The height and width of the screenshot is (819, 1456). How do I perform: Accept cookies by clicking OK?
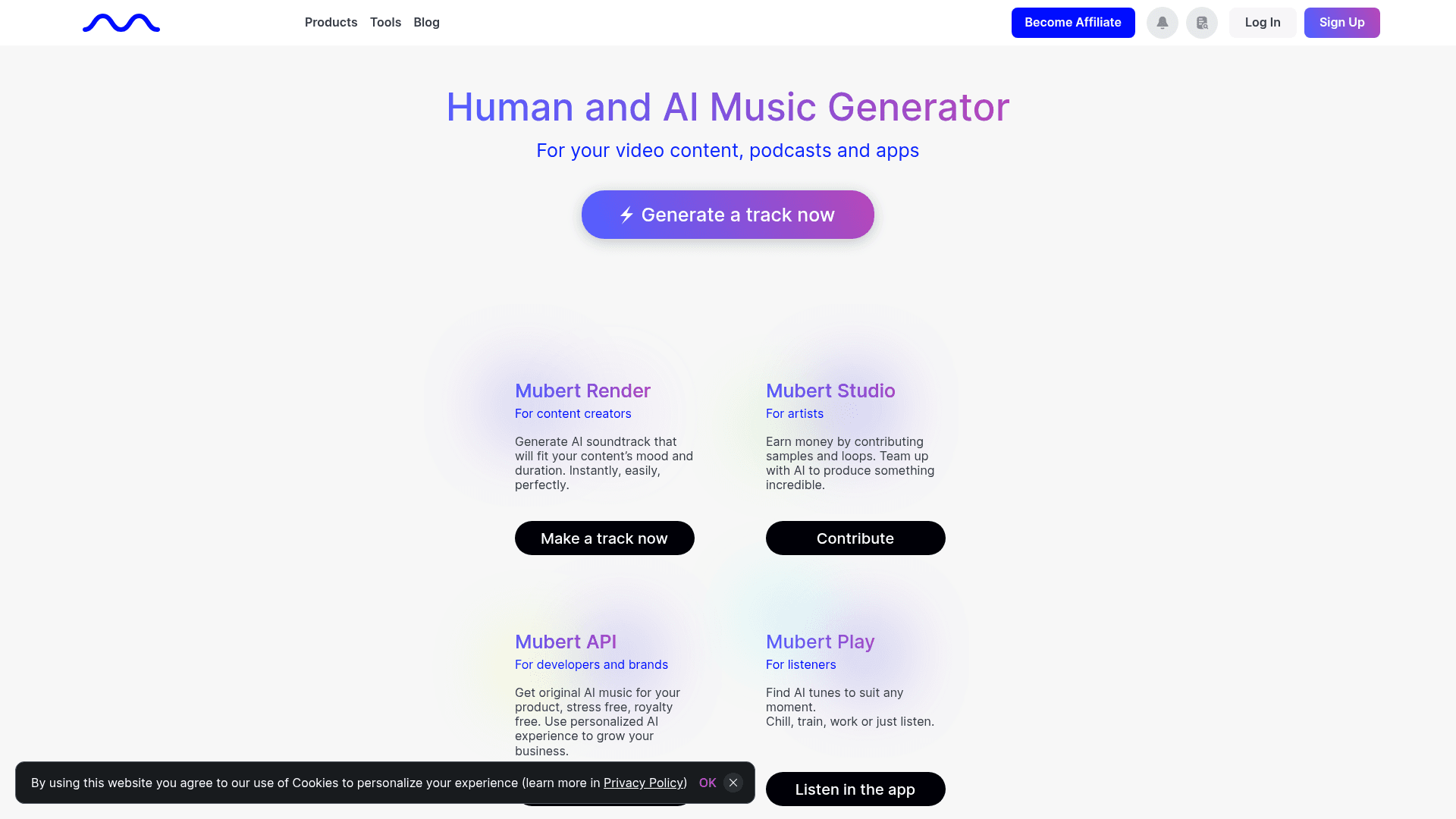pos(707,783)
